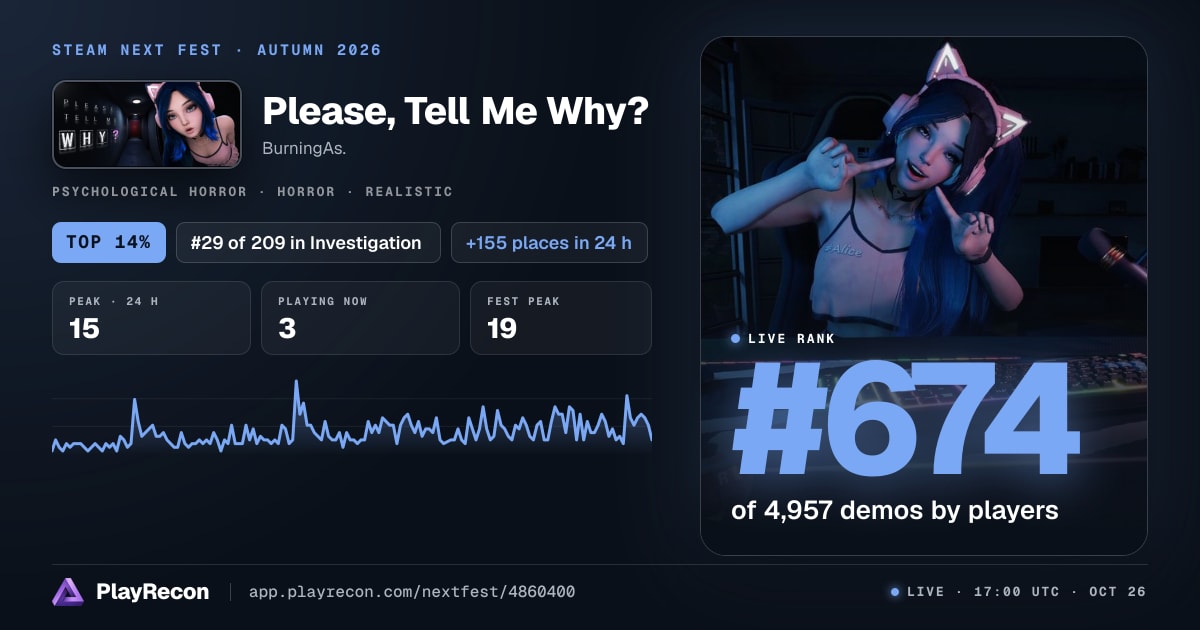The image size is (1200, 630).
Task: Click the large #674 rank number
Action: [907, 420]
